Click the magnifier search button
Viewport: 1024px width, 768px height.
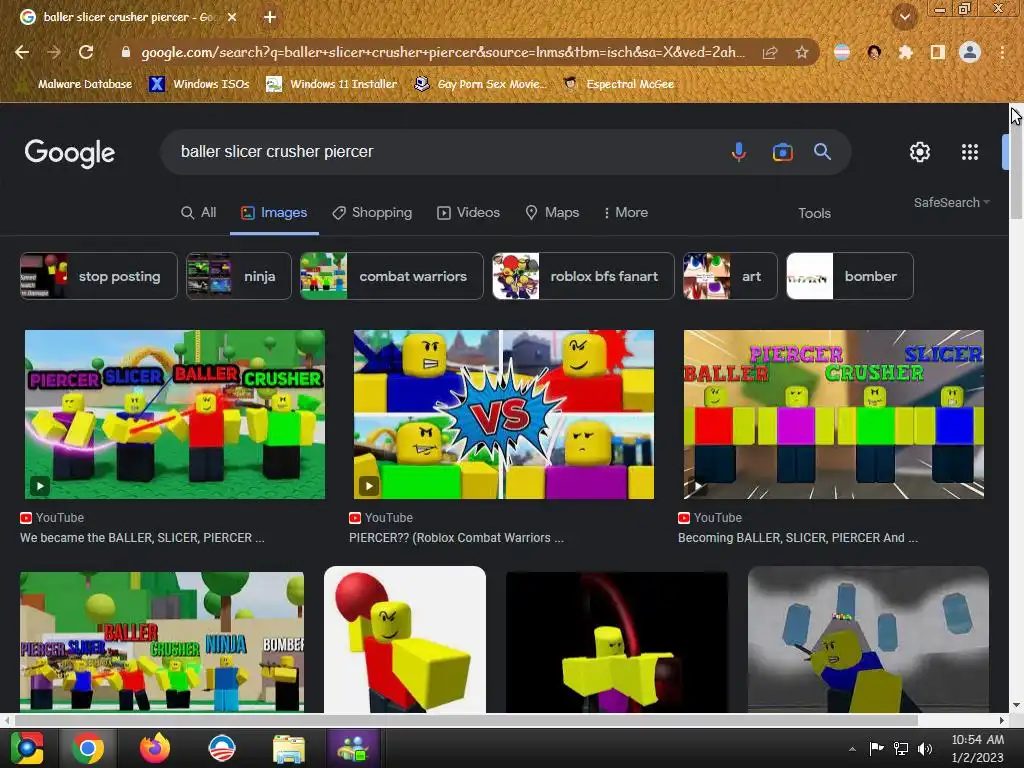pyautogui.click(x=822, y=152)
